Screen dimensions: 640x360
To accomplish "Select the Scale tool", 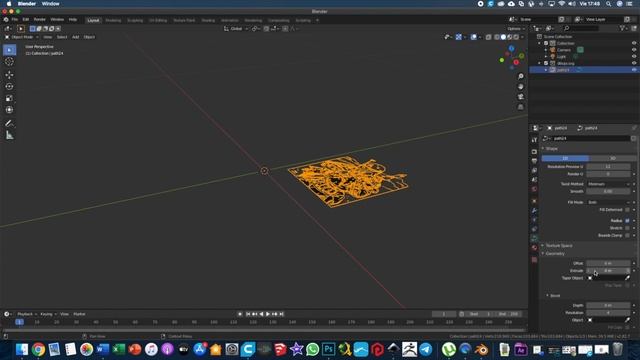I will coord(9,98).
